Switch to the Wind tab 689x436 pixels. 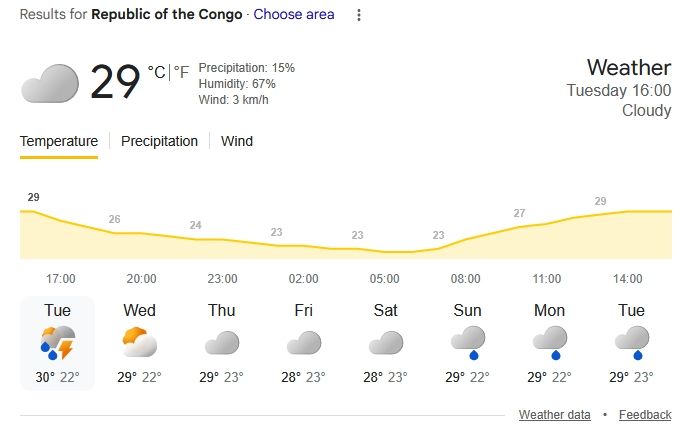(237, 141)
